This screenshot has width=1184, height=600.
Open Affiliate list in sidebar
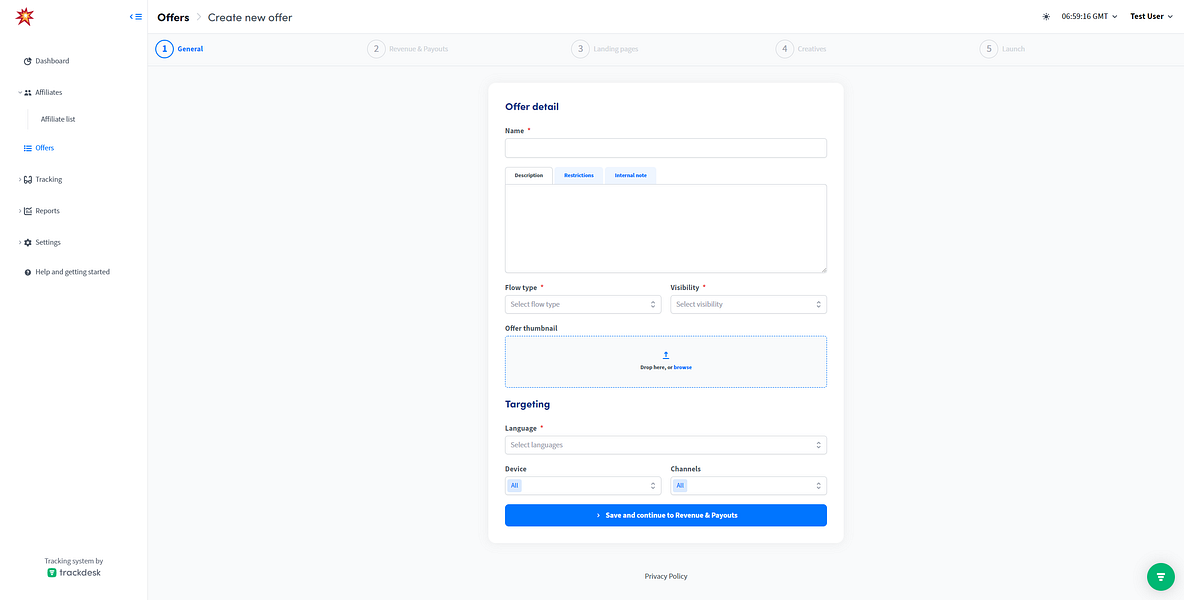click(58, 119)
